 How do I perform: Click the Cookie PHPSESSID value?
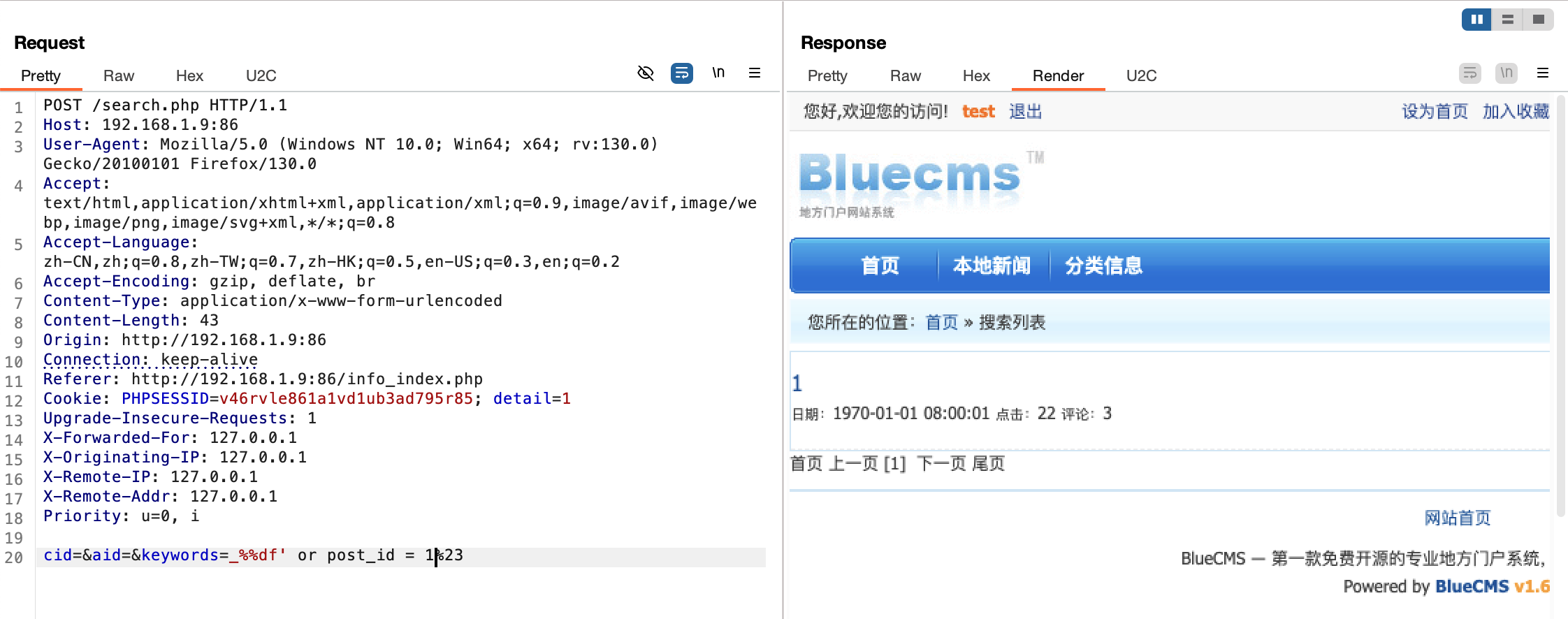(346, 398)
